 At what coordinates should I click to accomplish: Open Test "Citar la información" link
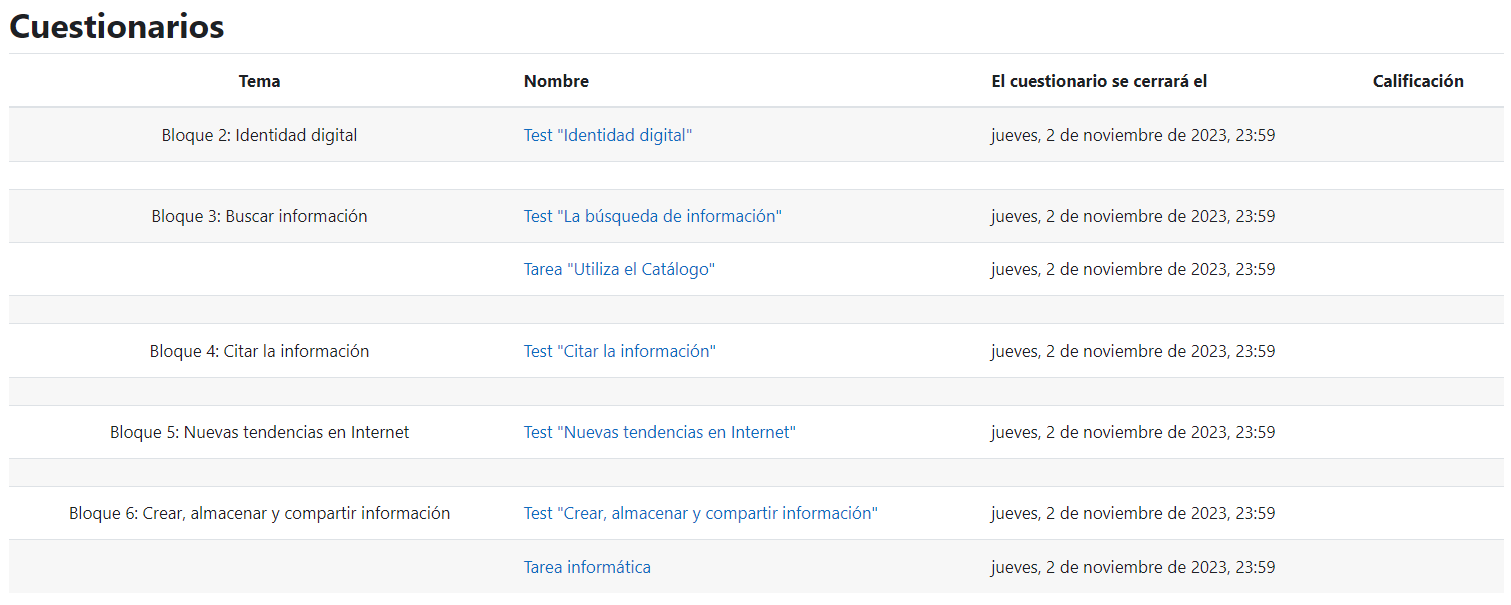click(619, 351)
